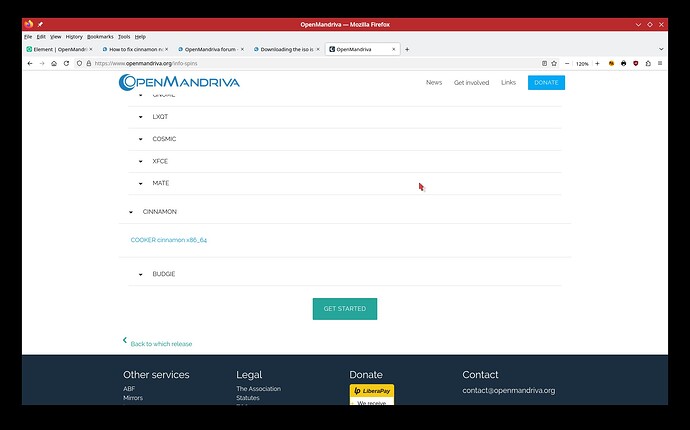This screenshot has height=430, width=690.
Task: Open the Statutes footer link
Action: tap(248, 398)
